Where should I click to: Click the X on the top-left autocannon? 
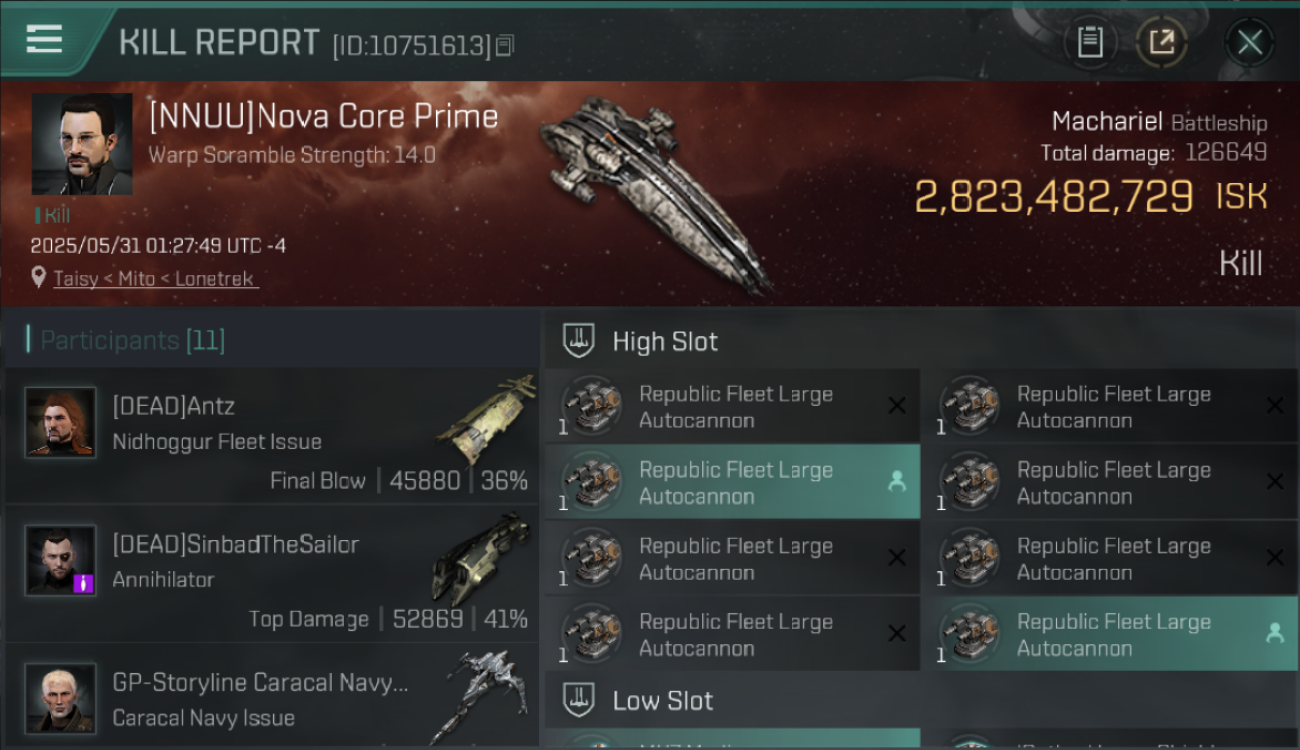point(897,406)
